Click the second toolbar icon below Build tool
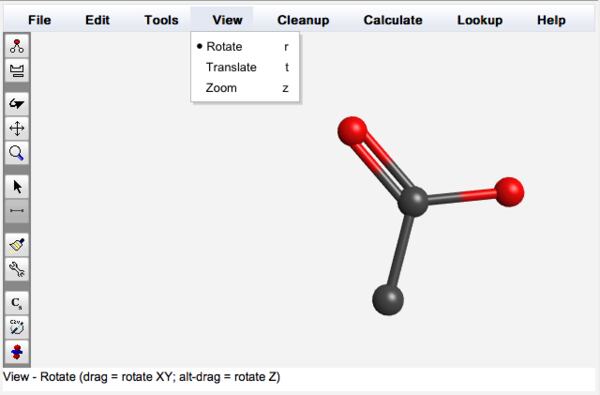Screen dimensions: 600x395 [17, 70]
